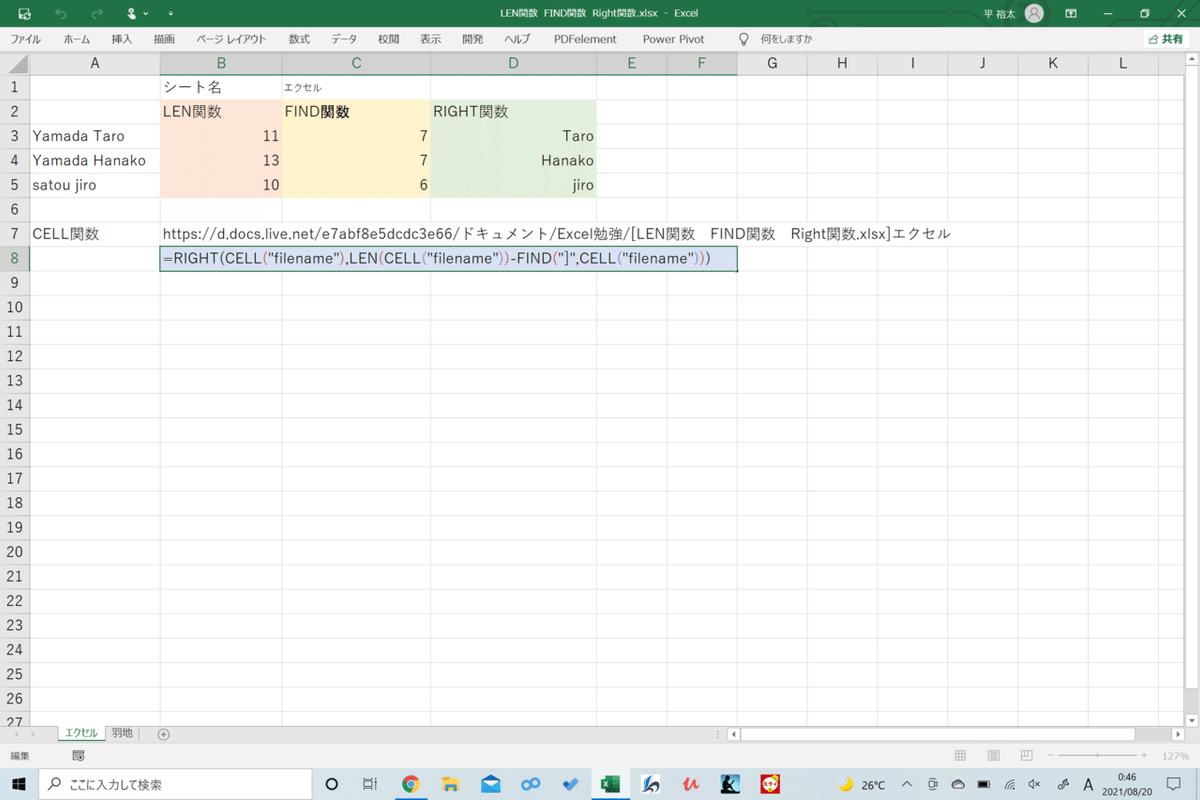Toggle the Touch/Mouse mode icon
1200x800 pixels.
point(131,14)
